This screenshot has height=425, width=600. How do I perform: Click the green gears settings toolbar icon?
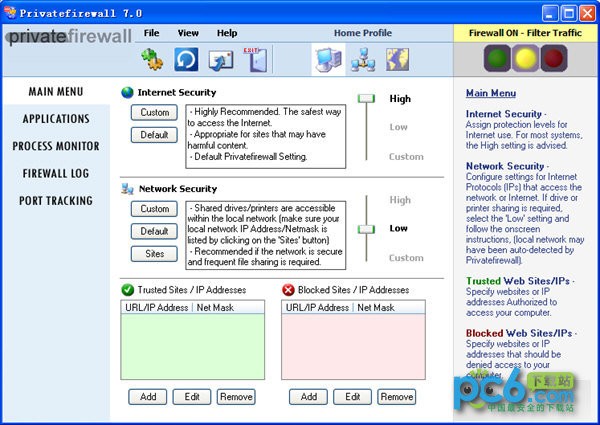point(152,59)
